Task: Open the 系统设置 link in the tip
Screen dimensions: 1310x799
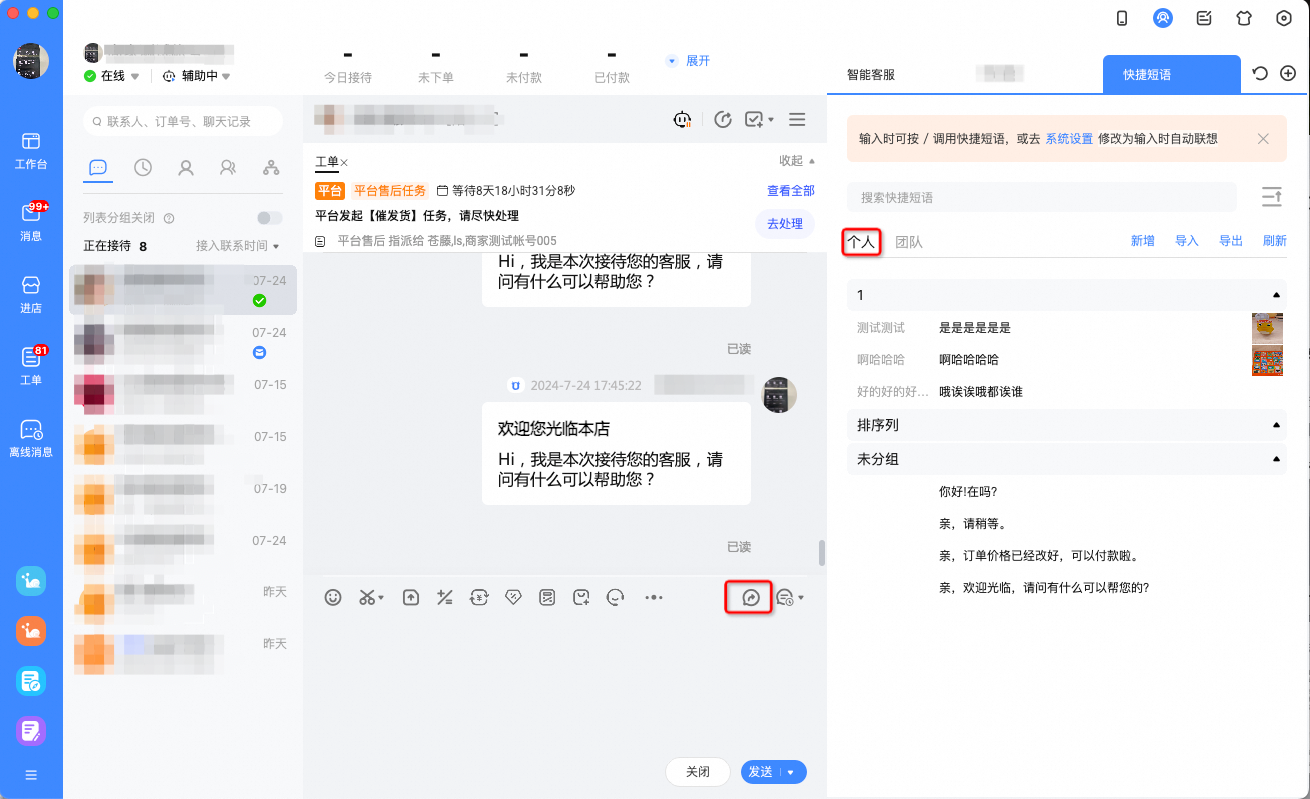Action: tap(1069, 139)
